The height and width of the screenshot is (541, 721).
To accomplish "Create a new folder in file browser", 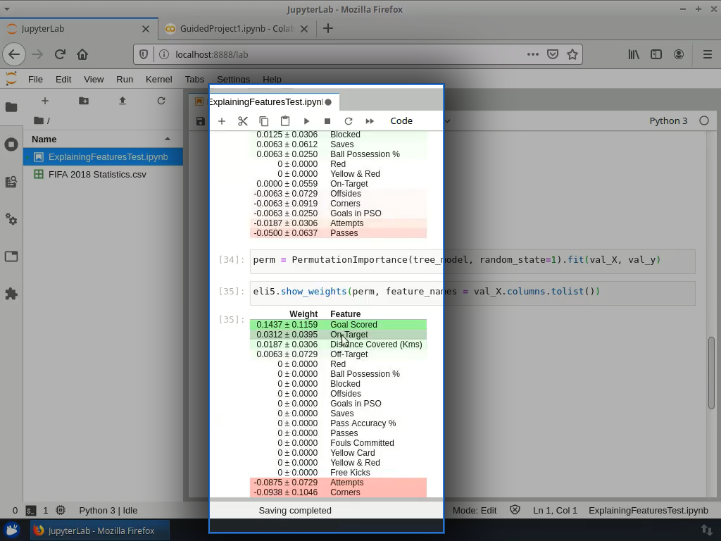I will [84, 101].
